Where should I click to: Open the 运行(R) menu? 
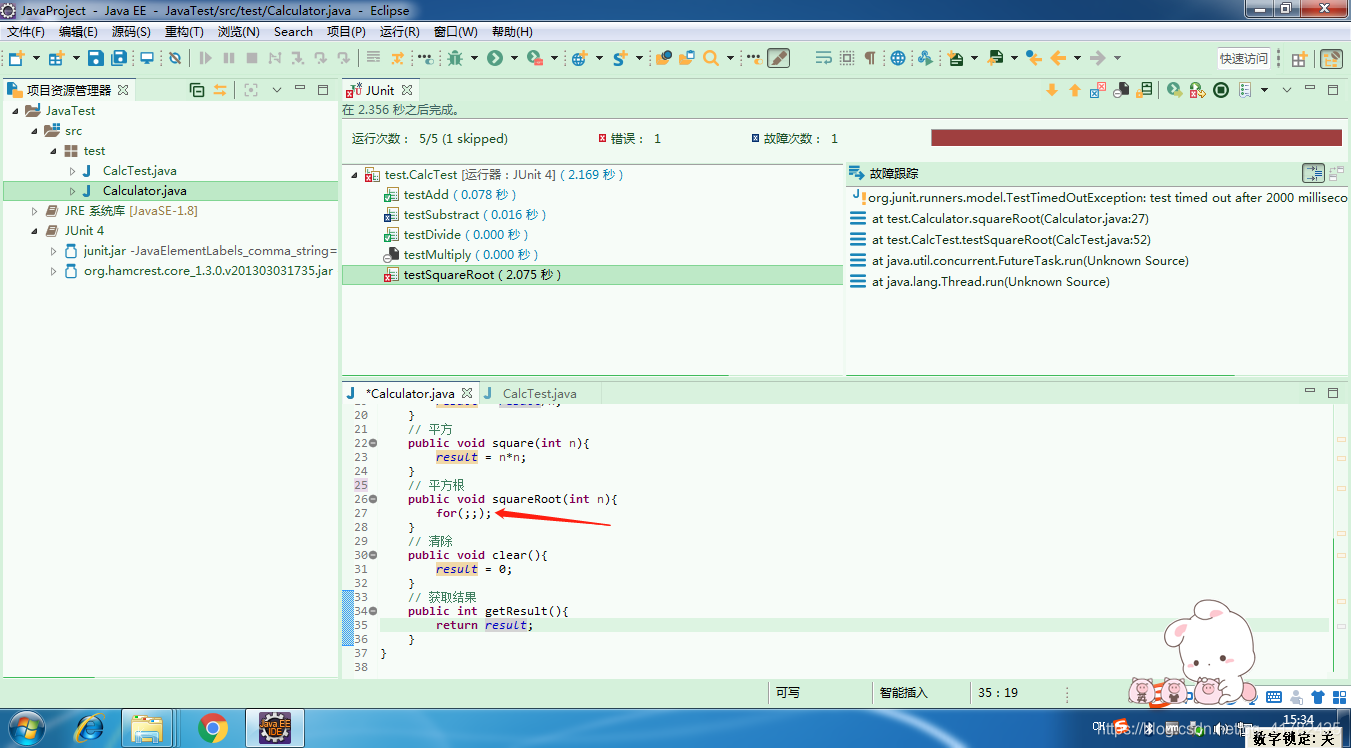(400, 32)
